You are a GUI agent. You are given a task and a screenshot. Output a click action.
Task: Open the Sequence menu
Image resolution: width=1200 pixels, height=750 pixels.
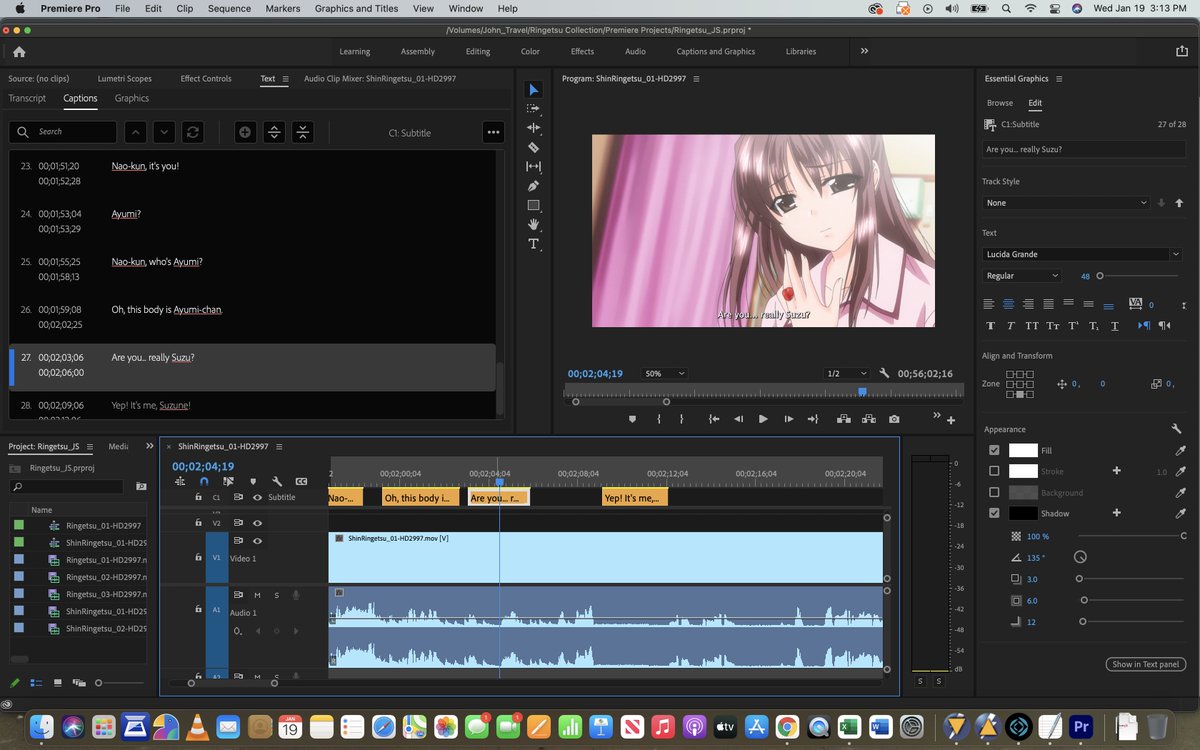click(229, 8)
